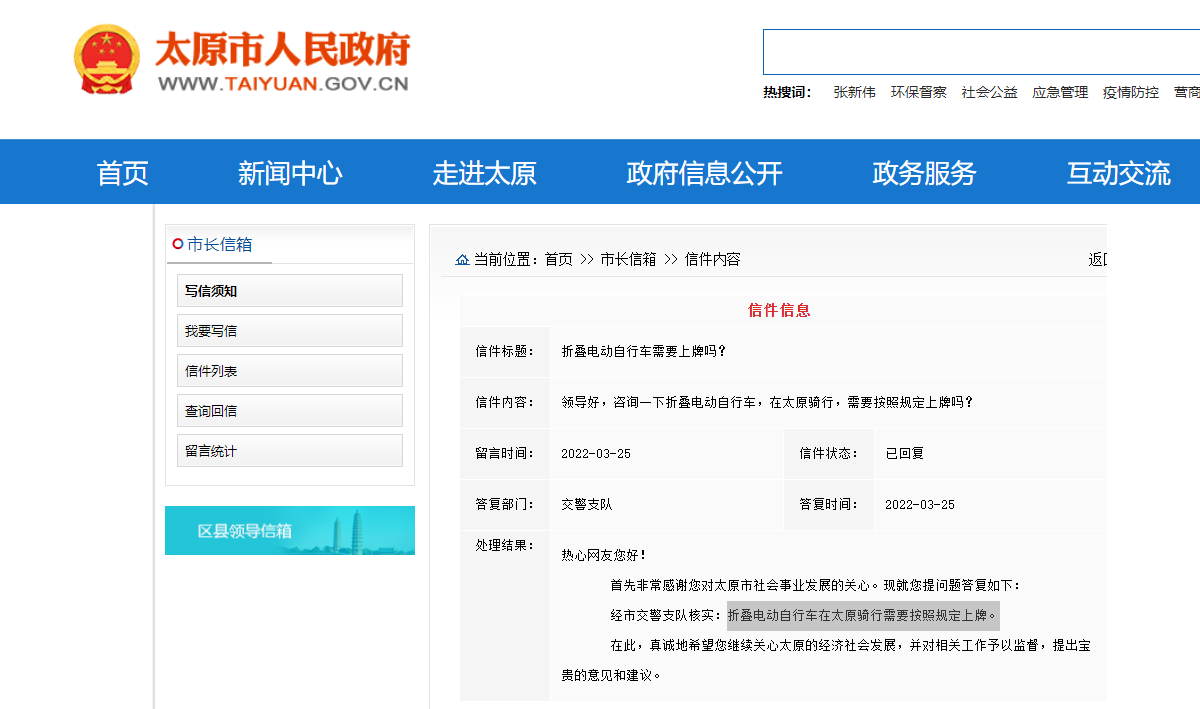Open 留言统计 in the sidebar
The width and height of the screenshot is (1200, 709).
coord(290,451)
